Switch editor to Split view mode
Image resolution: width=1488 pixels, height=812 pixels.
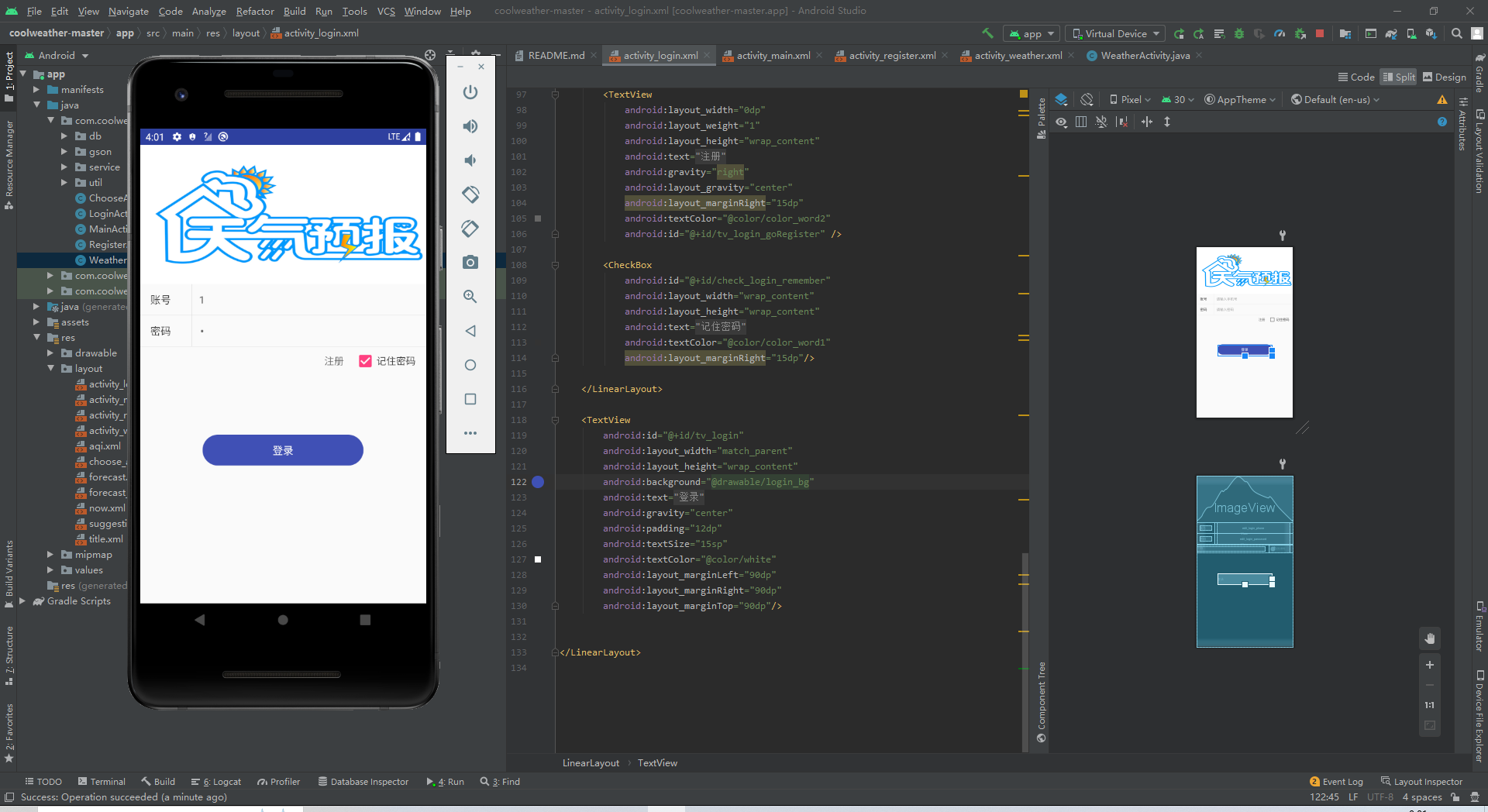coord(1399,77)
